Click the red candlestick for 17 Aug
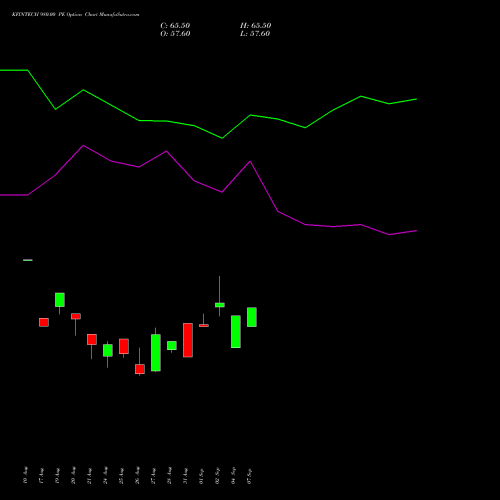 pos(44,322)
